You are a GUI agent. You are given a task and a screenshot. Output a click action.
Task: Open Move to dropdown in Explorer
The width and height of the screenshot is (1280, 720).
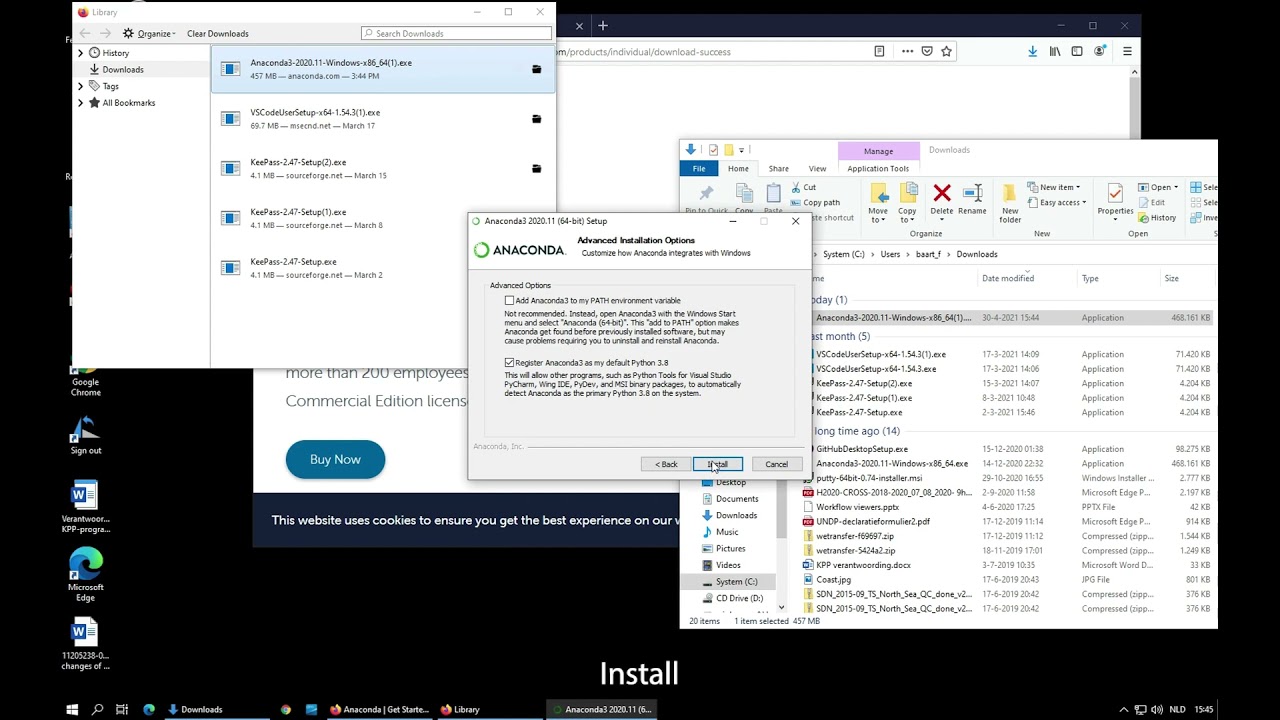878,203
